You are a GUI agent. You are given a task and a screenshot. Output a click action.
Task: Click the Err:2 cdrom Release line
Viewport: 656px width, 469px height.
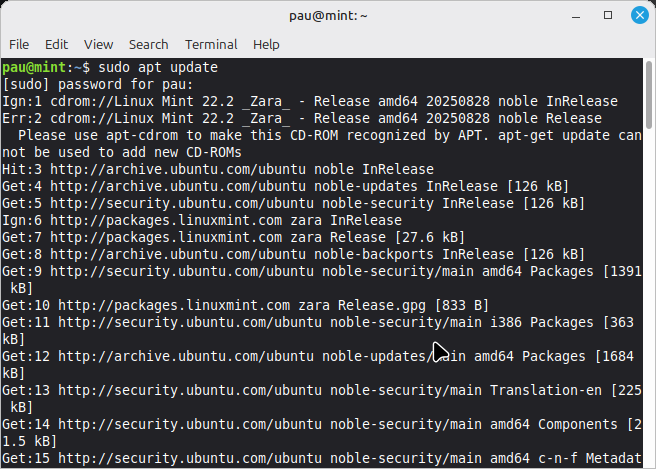tap(300, 118)
